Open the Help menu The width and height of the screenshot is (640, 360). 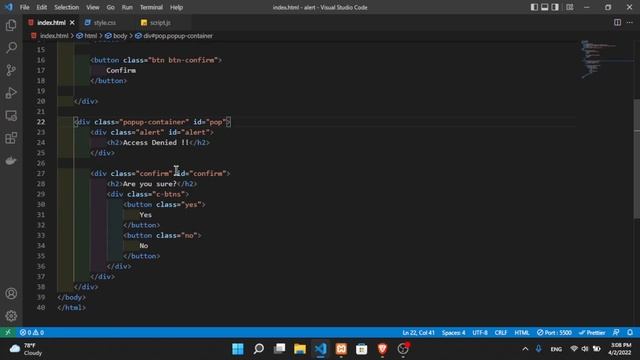point(176,7)
